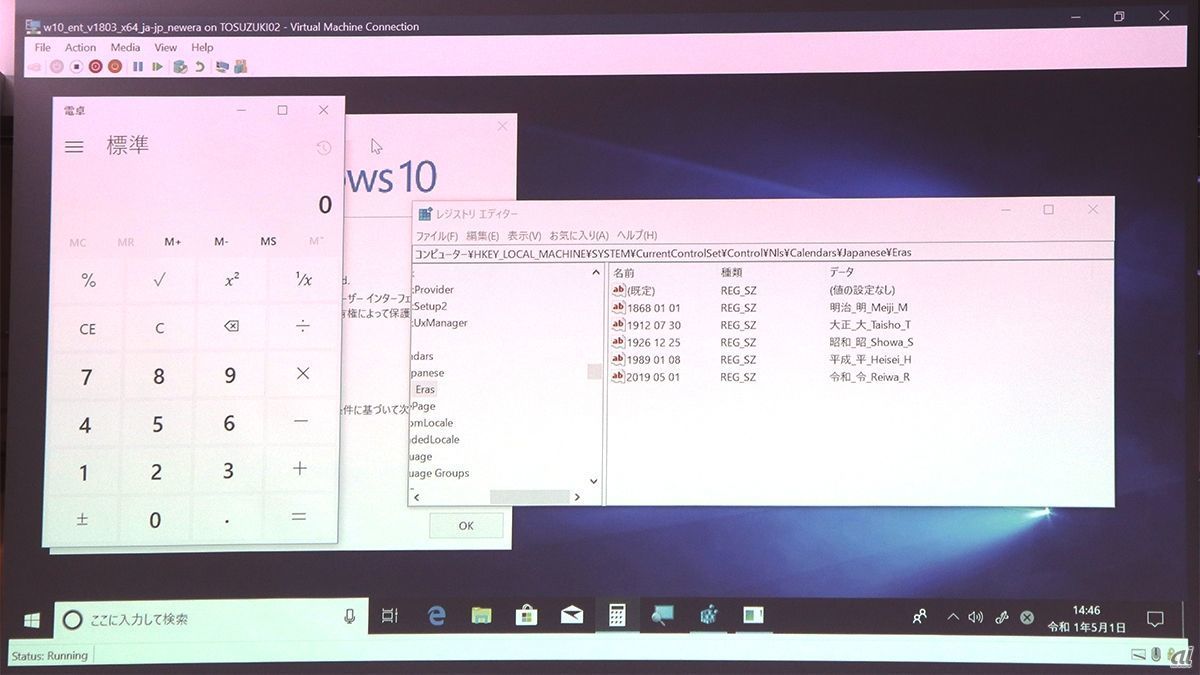
Task: Open the Windows Start menu
Action: (31, 620)
